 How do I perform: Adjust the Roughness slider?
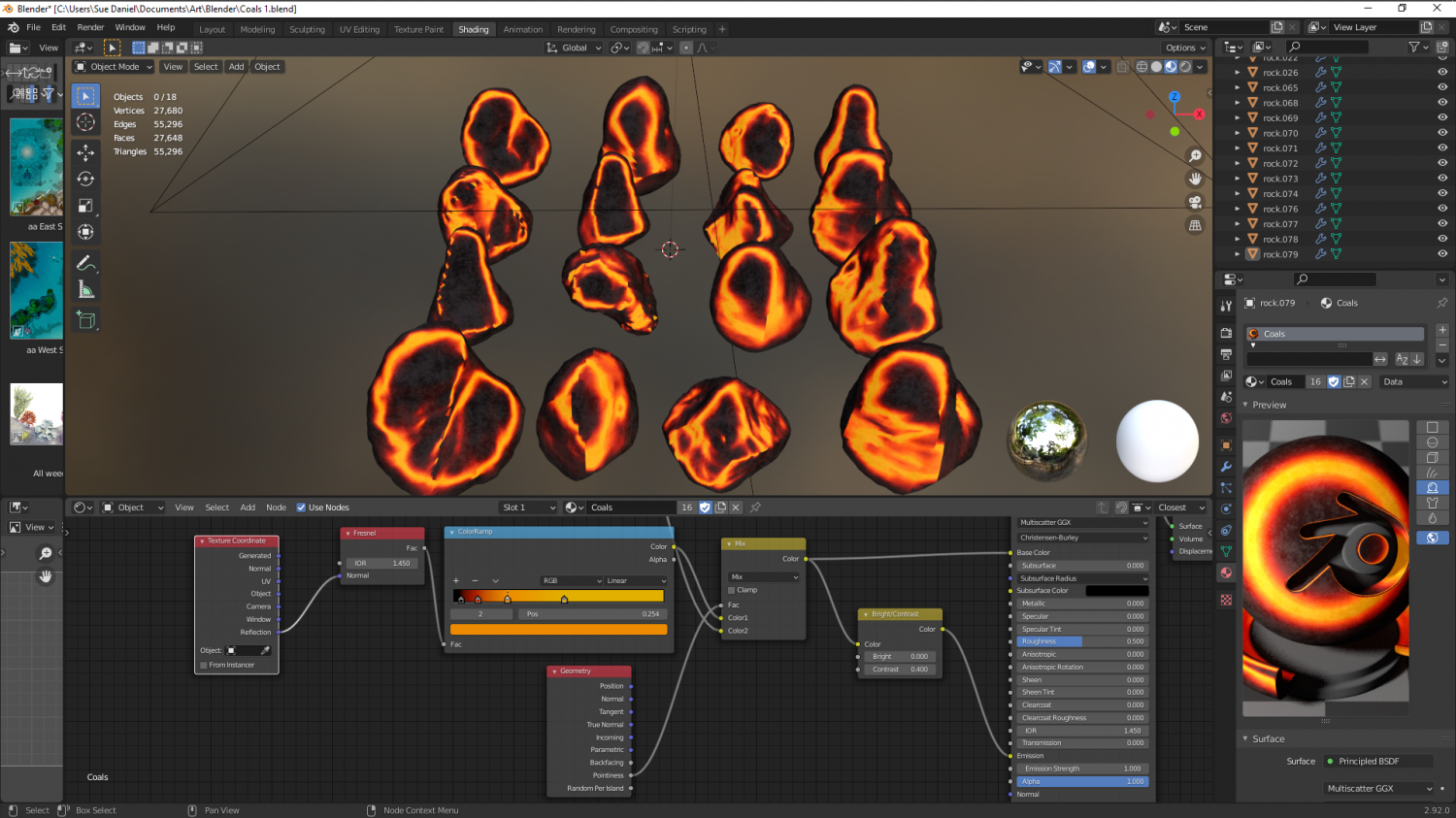pyautogui.click(x=1083, y=641)
